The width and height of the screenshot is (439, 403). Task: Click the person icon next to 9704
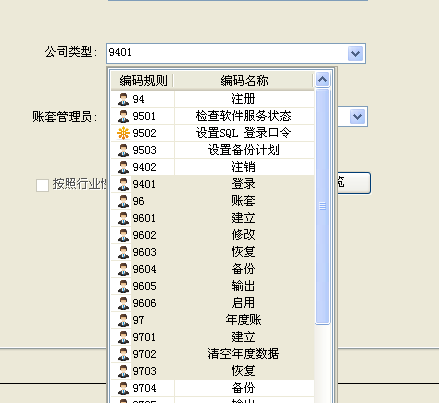(123, 388)
